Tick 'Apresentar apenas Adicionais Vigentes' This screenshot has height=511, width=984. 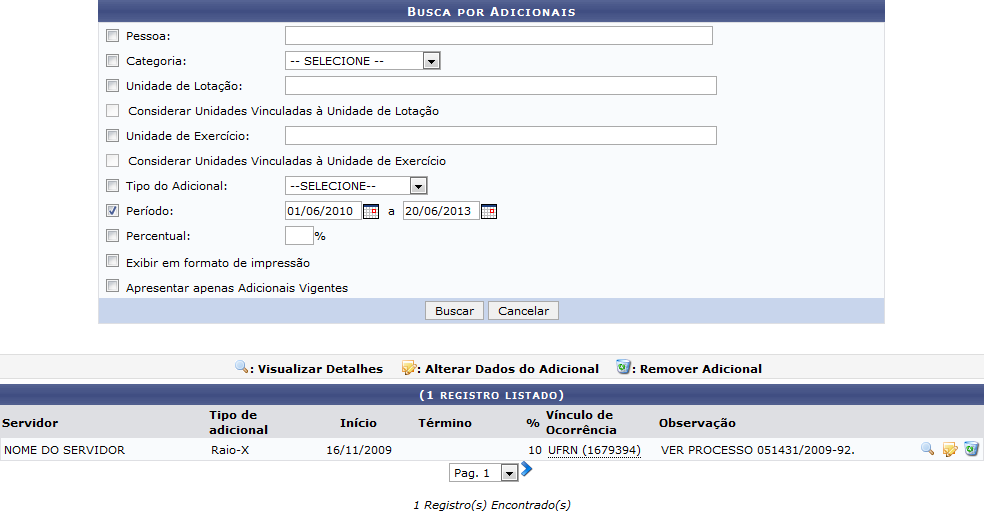coord(113,287)
